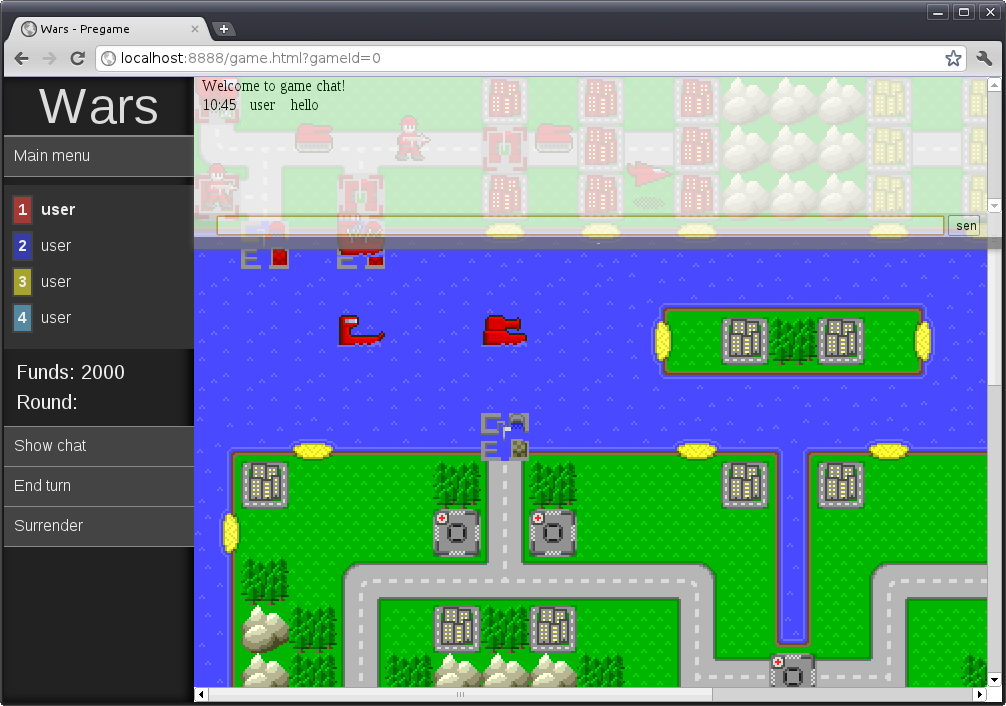The image size is (1006, 706).
Task: Select the city building on the small island
Action: (x=745, y=340)
